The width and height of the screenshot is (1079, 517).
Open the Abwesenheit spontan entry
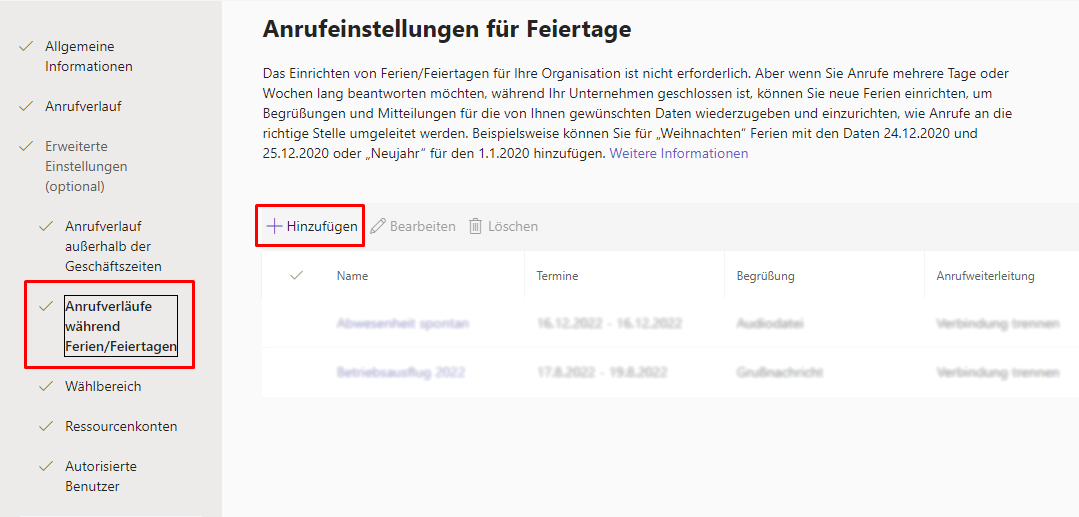tap(402, 323)
